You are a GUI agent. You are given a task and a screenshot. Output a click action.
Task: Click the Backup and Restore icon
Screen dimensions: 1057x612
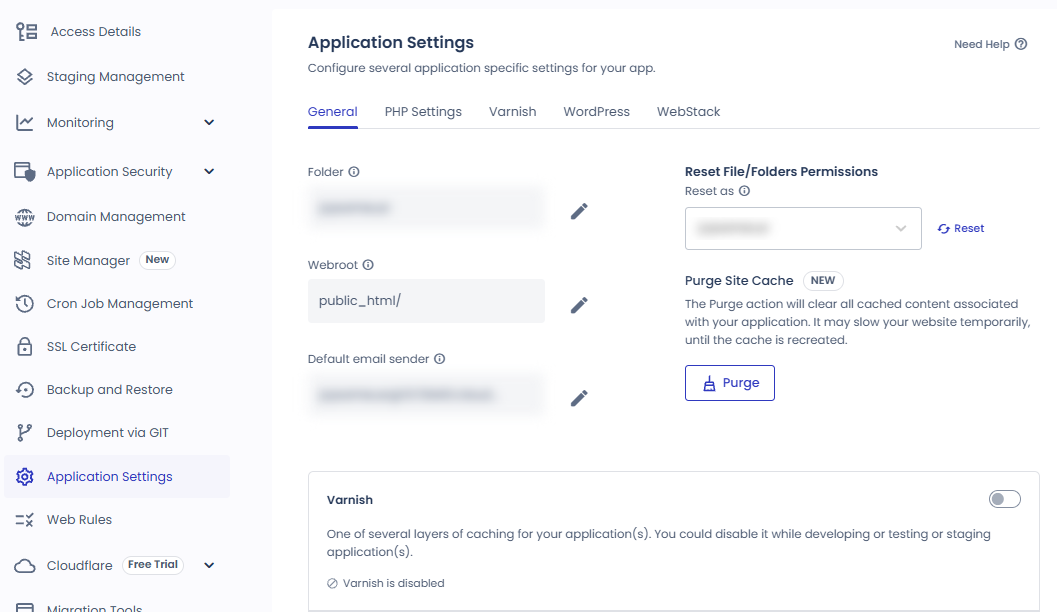[25, 390]
